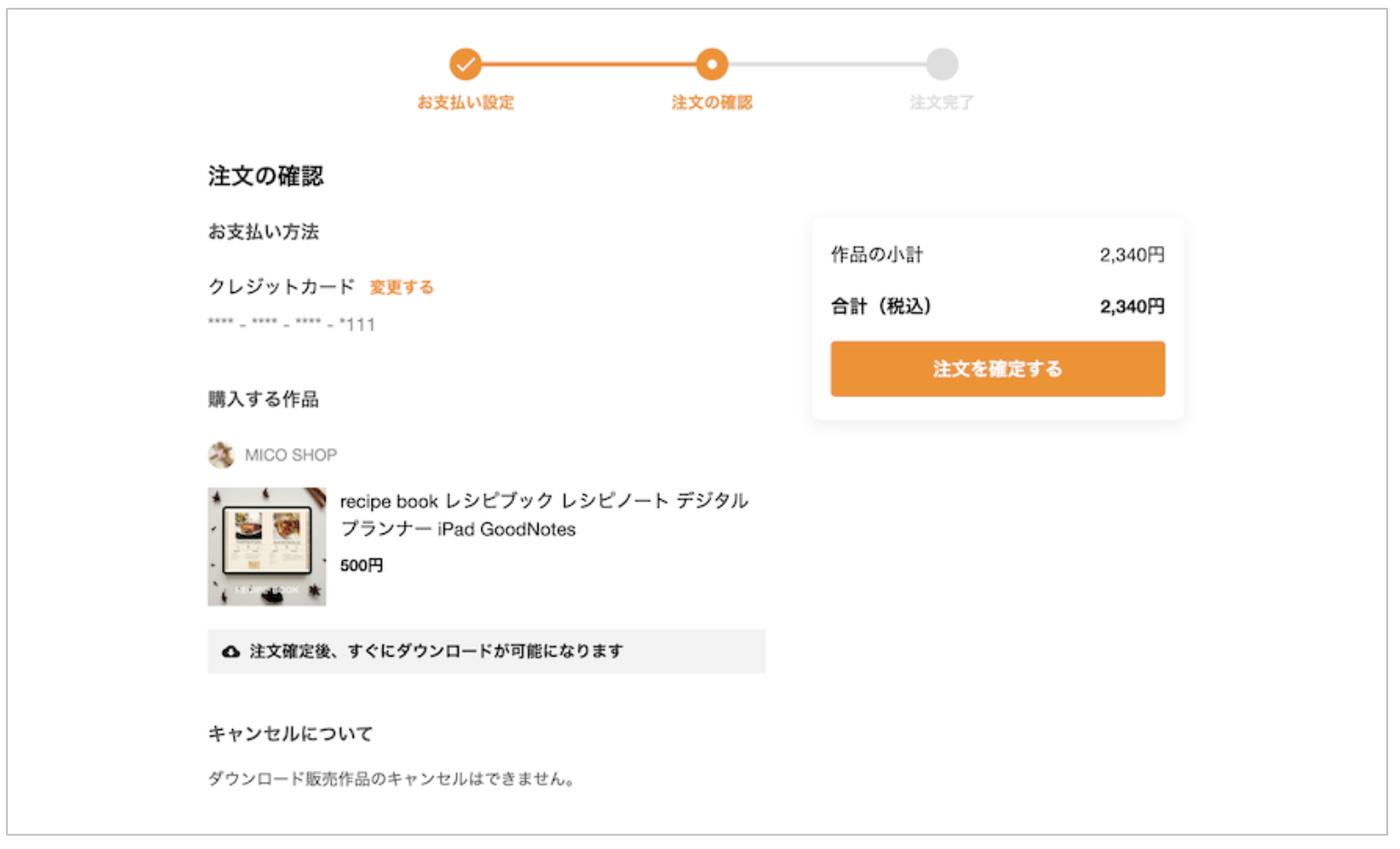Viewport: 1400px width, 849px height.
Task: Click the checkmark icon for payment settings step
Action: [465, 64]
